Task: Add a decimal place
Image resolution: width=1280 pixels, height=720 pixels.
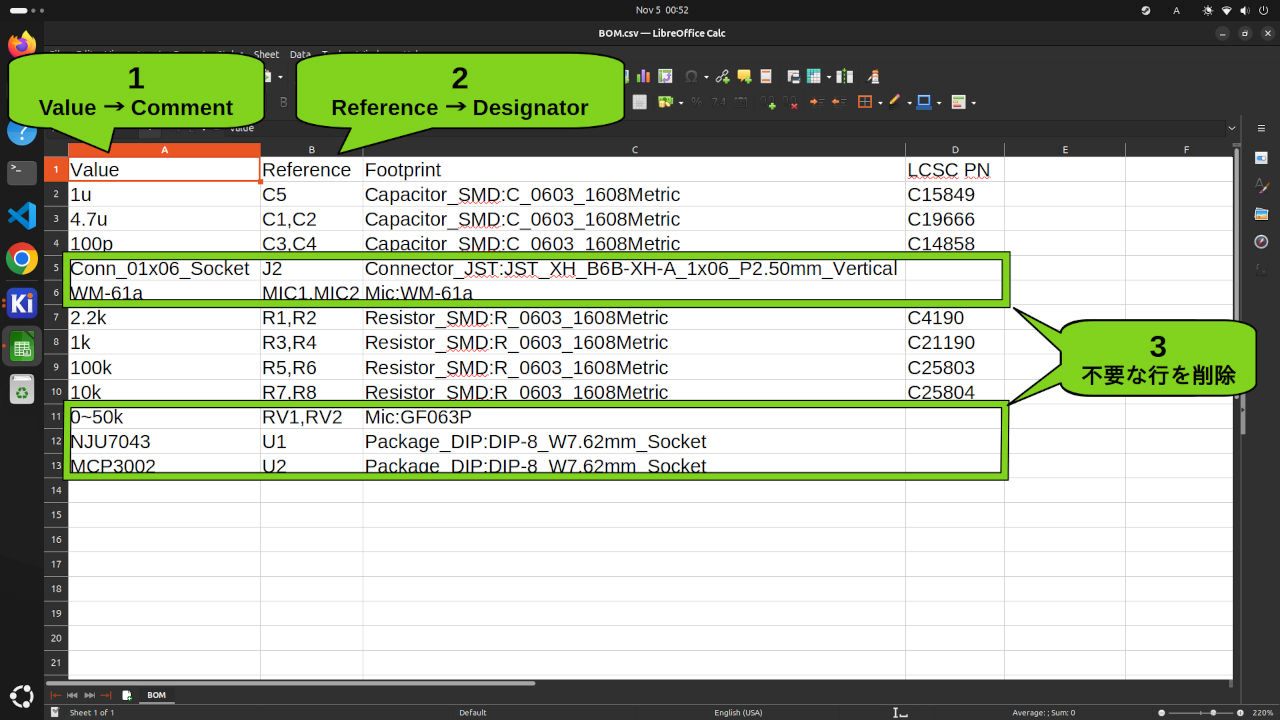Action: [x=769, y=102]
